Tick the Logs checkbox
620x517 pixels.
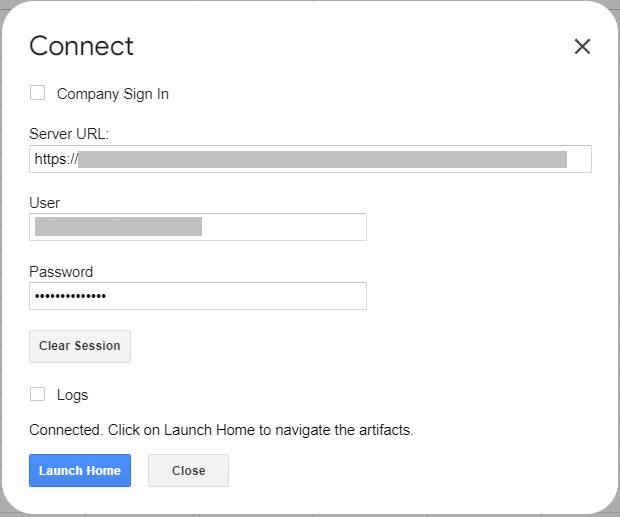pos(38,394)
